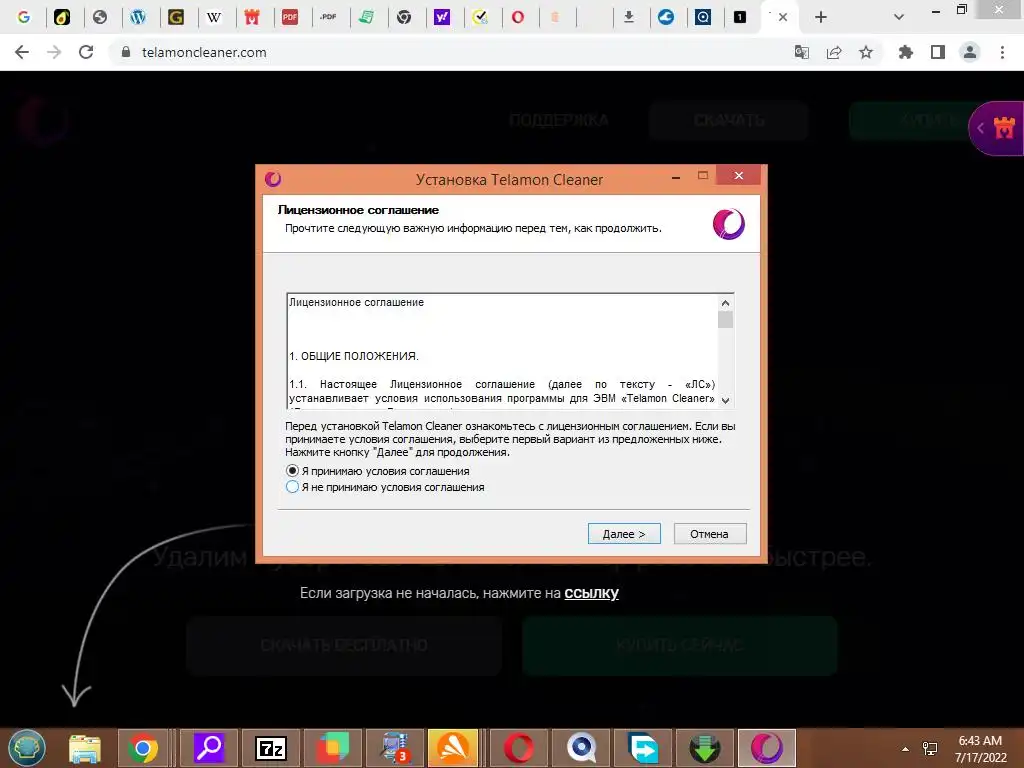
Task: Expand the tab search dropdown arrow
Action: coord(899,17)
